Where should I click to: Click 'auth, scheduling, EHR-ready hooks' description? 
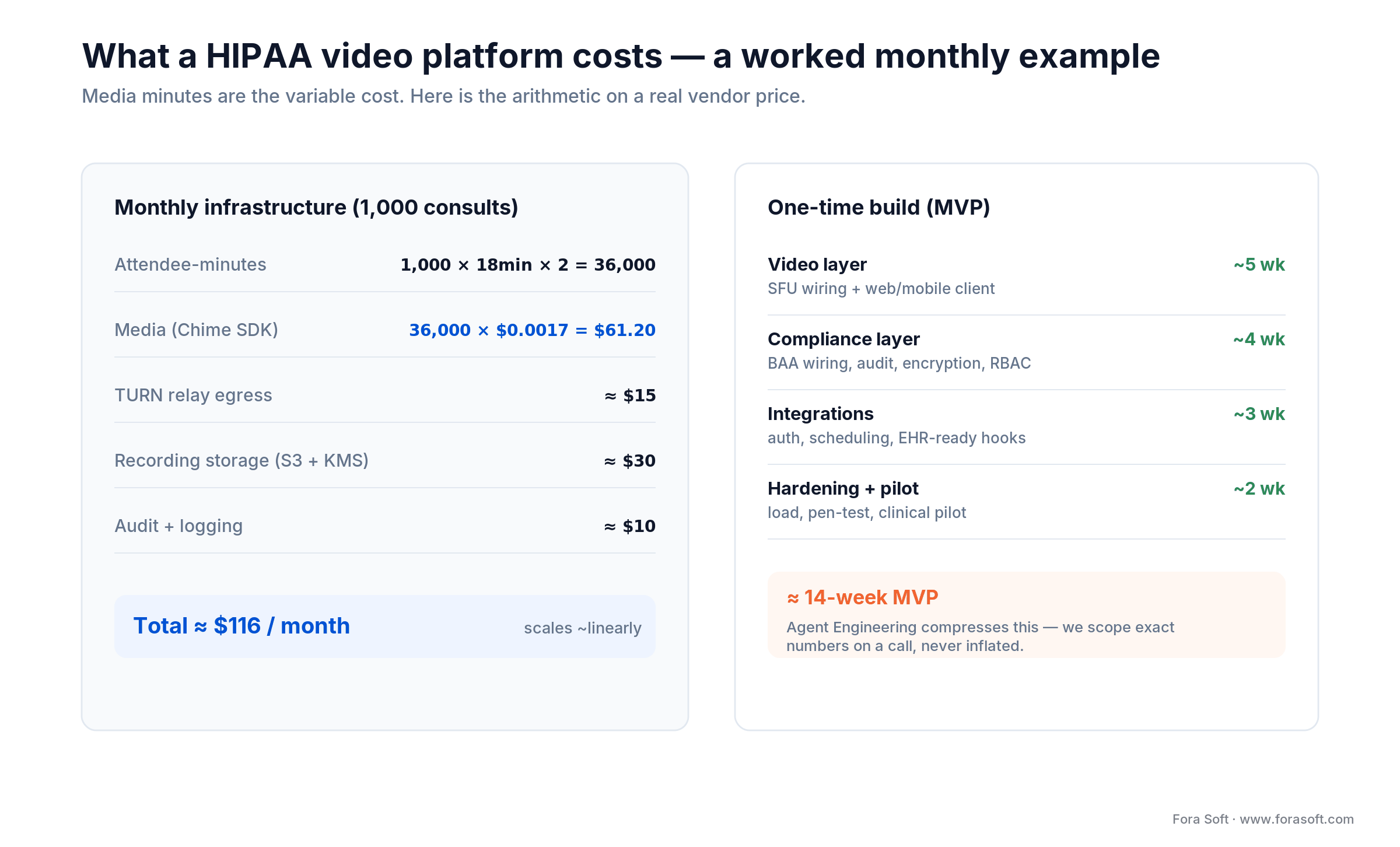click(x=897, y=438)
